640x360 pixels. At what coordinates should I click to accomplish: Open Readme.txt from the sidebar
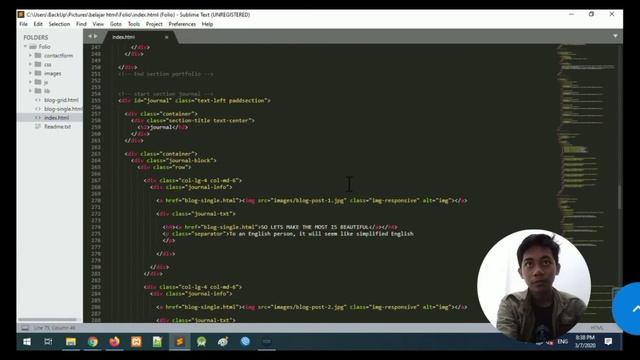(58, 127)
